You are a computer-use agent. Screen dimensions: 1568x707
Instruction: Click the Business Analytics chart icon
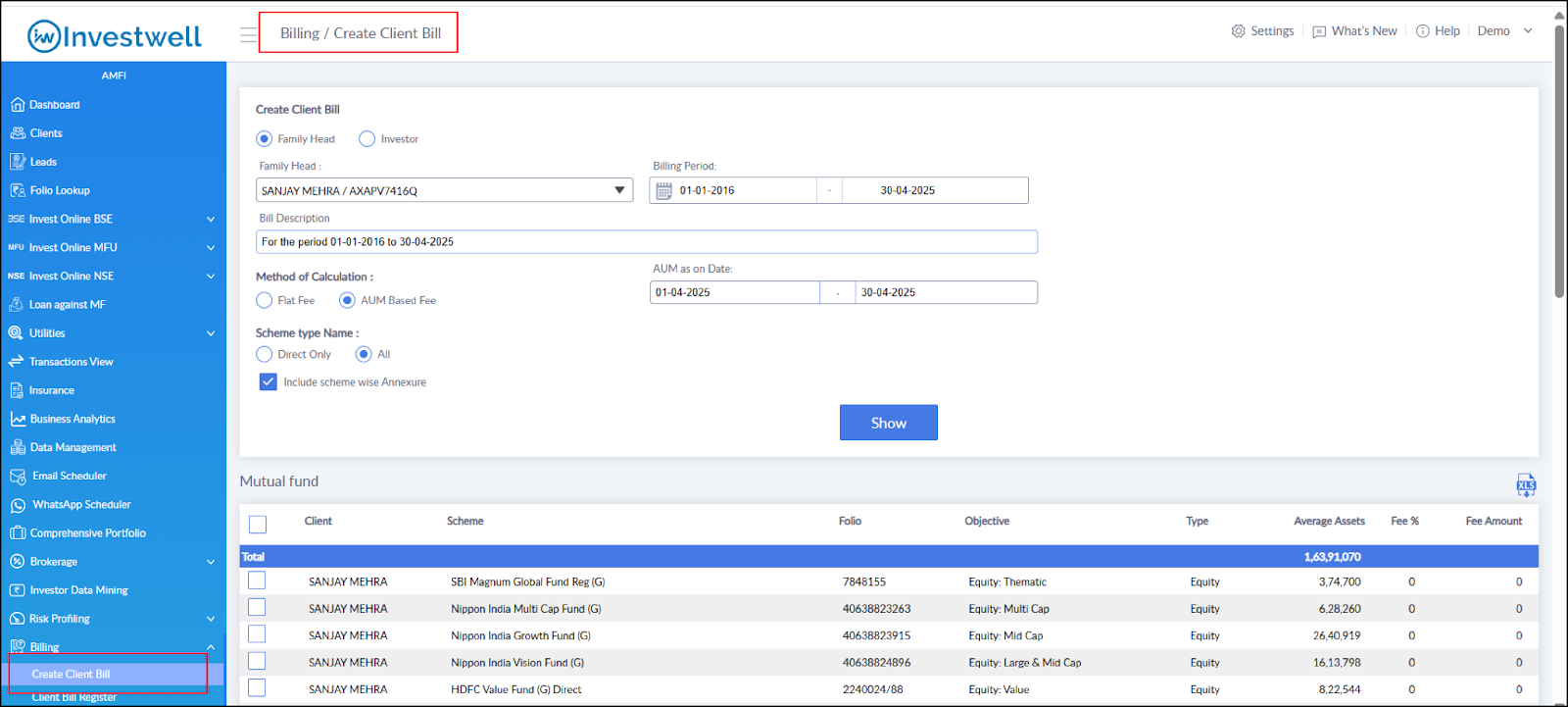click(x=17, y=419)
